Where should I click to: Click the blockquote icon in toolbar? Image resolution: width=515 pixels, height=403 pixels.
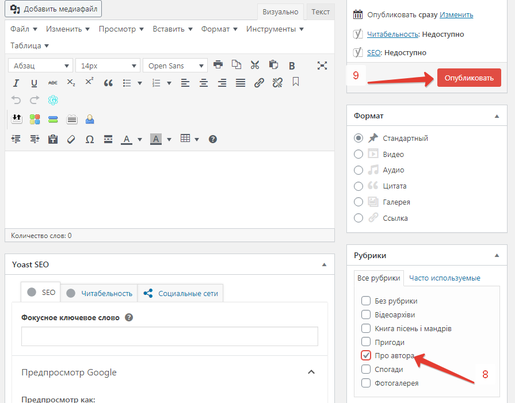pos(108,83)
